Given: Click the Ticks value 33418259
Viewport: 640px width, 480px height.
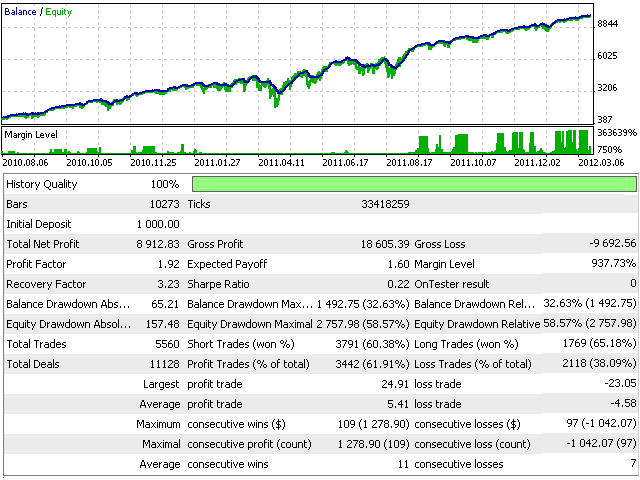Looking at the screenshot, I should [385, 204].
